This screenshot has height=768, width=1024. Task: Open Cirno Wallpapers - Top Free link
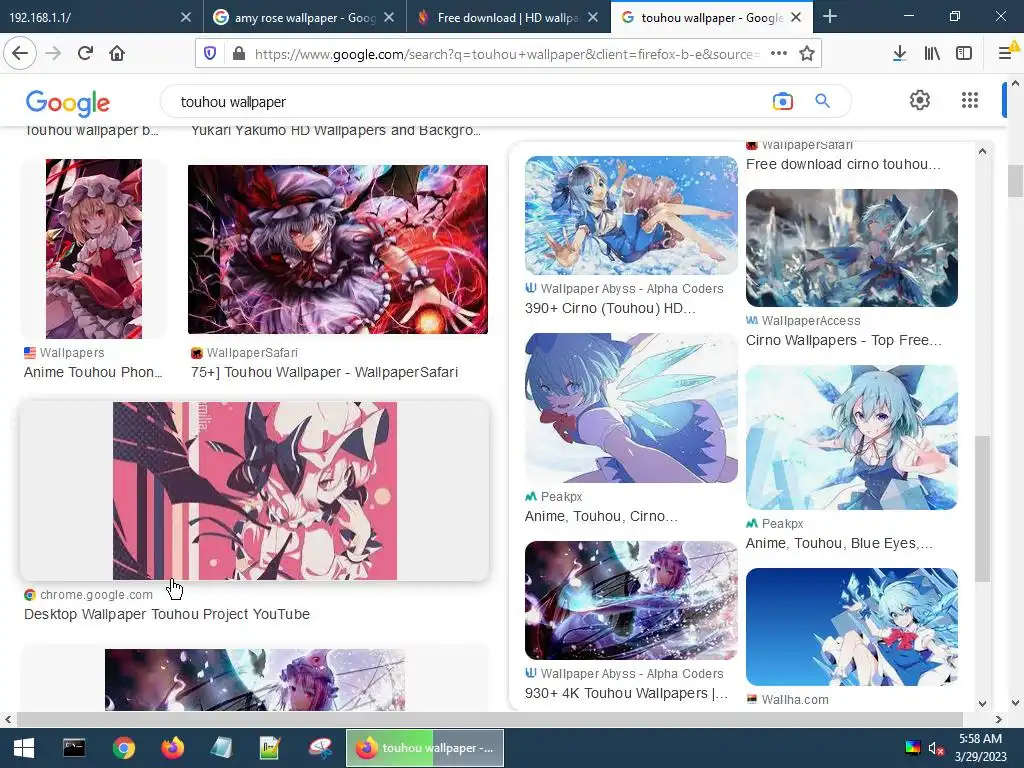(x=844, y=340)
